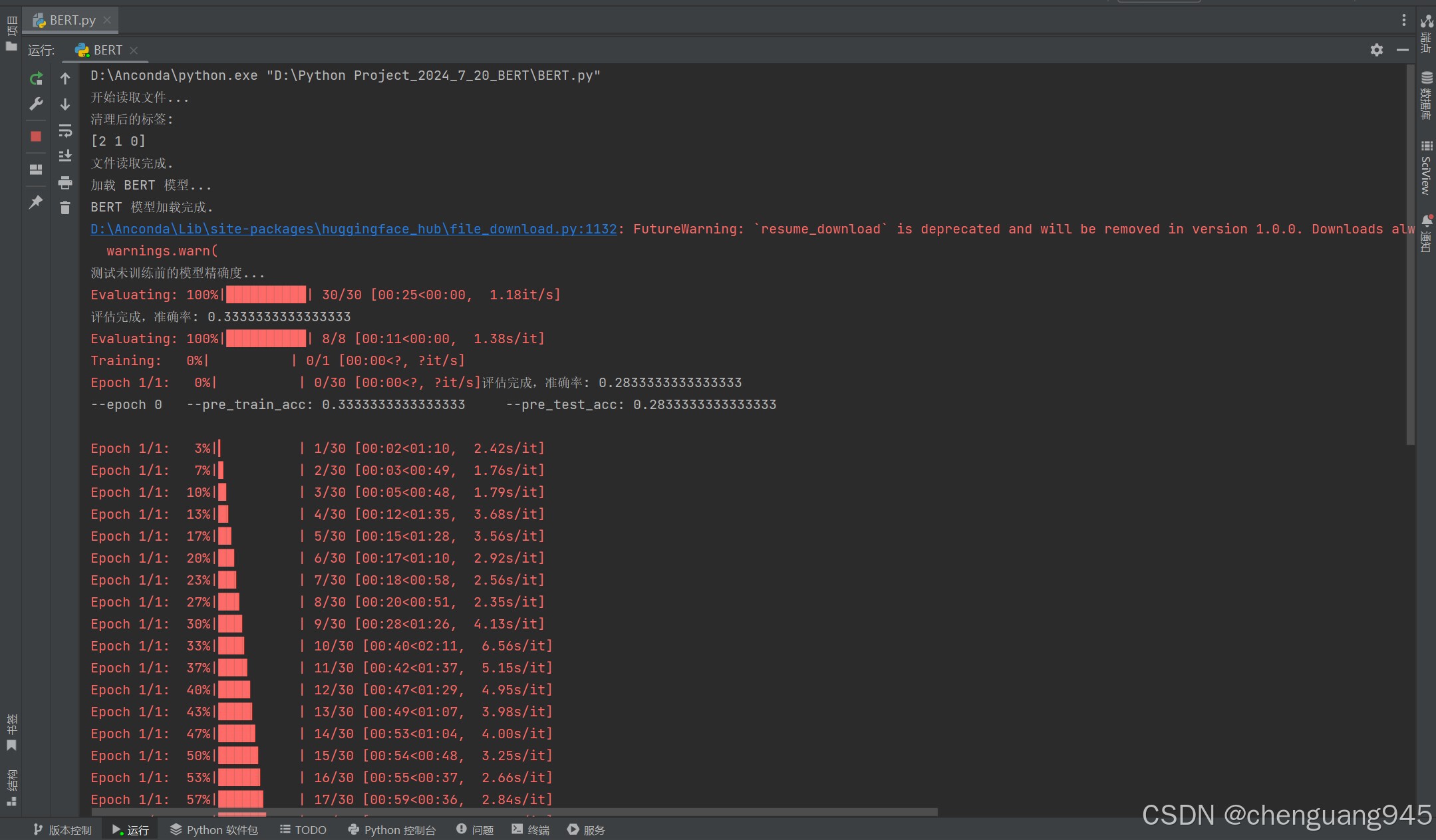1436x840 pixels.
Task: Click the console horizontal scrollbar
Action: coord(514,812)
